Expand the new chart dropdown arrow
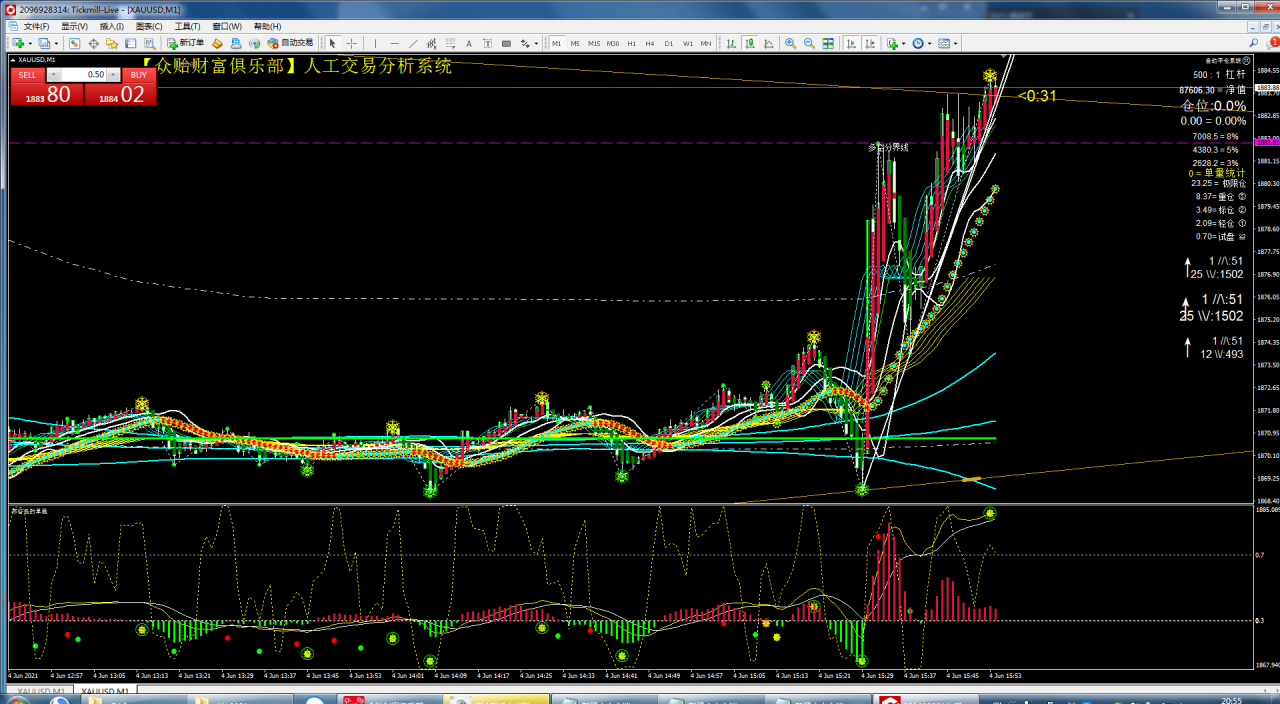This screenshot has width=1280, height=704. point(30,43)
